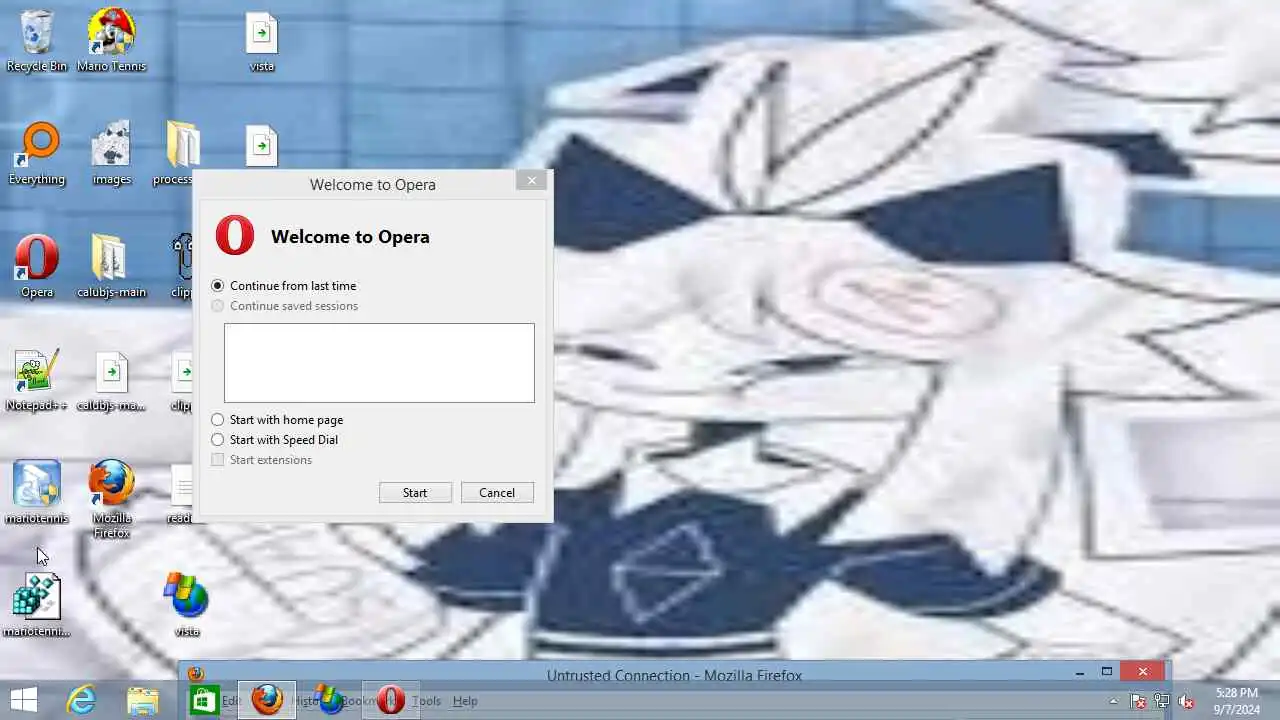Select the Opera desktop shortcut
The width and height of the screenshot is (1280, 720).
click(37, 267)
